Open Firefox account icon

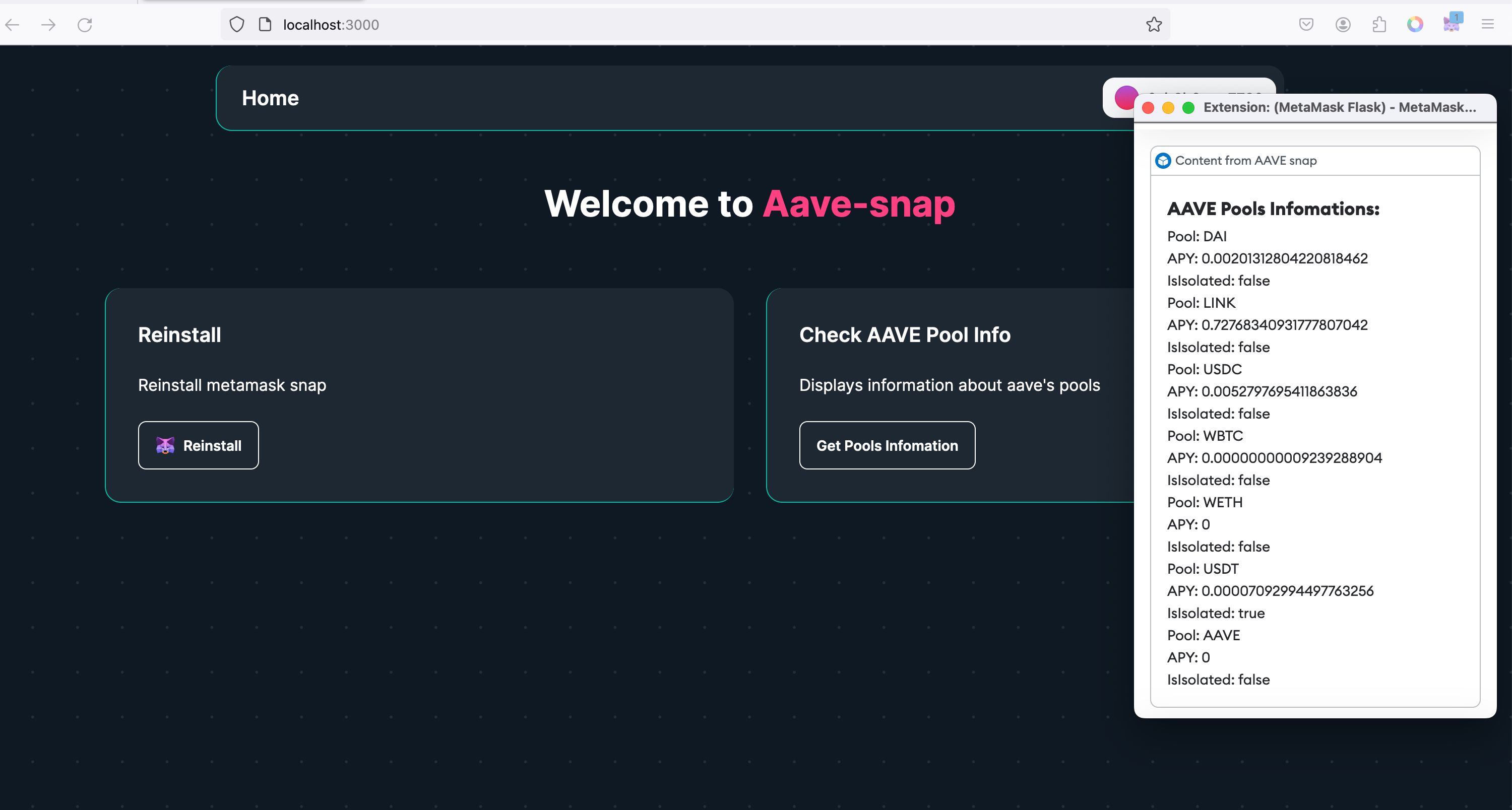[x=1343, y=25]
